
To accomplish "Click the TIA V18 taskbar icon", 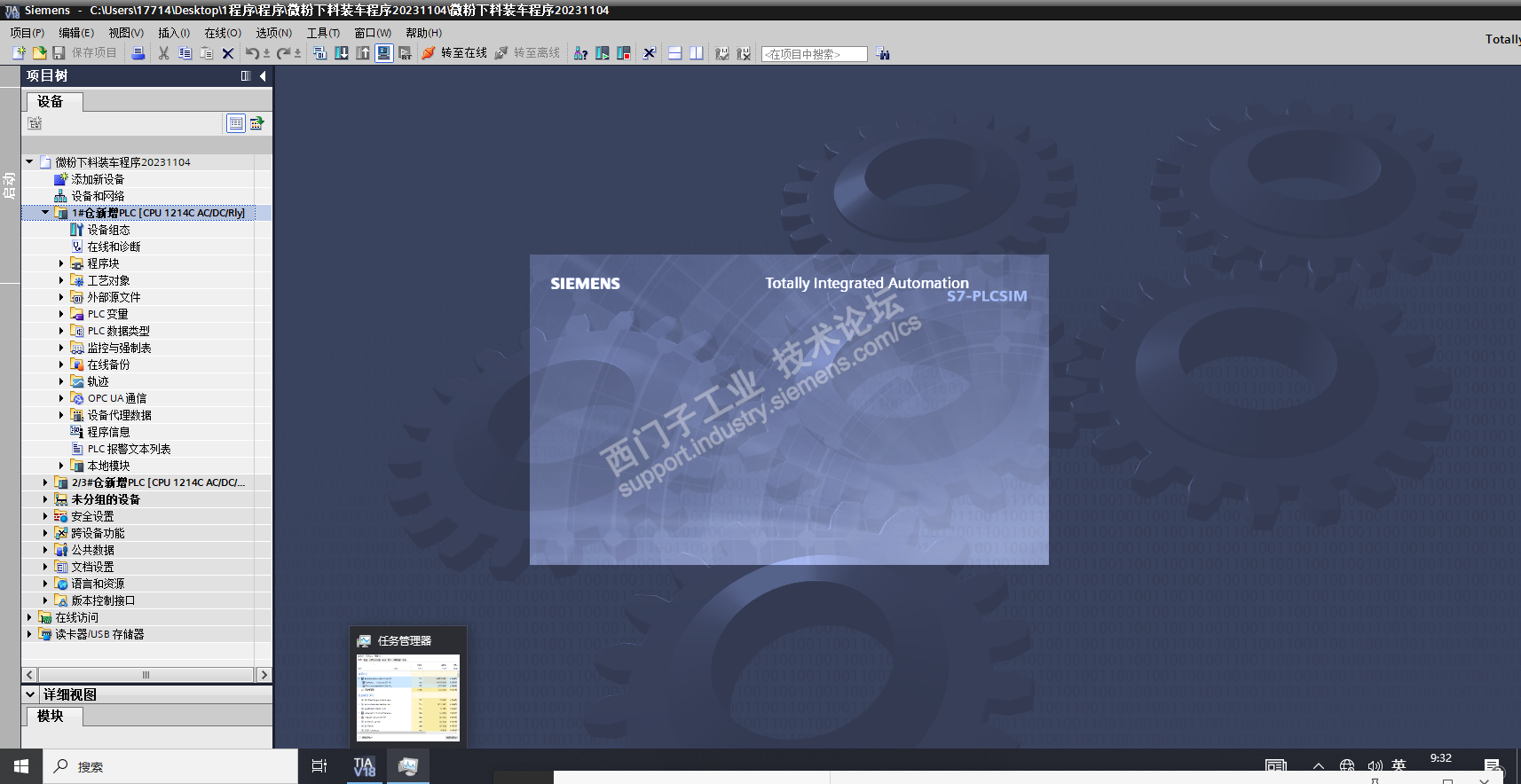I will [364, 766].
